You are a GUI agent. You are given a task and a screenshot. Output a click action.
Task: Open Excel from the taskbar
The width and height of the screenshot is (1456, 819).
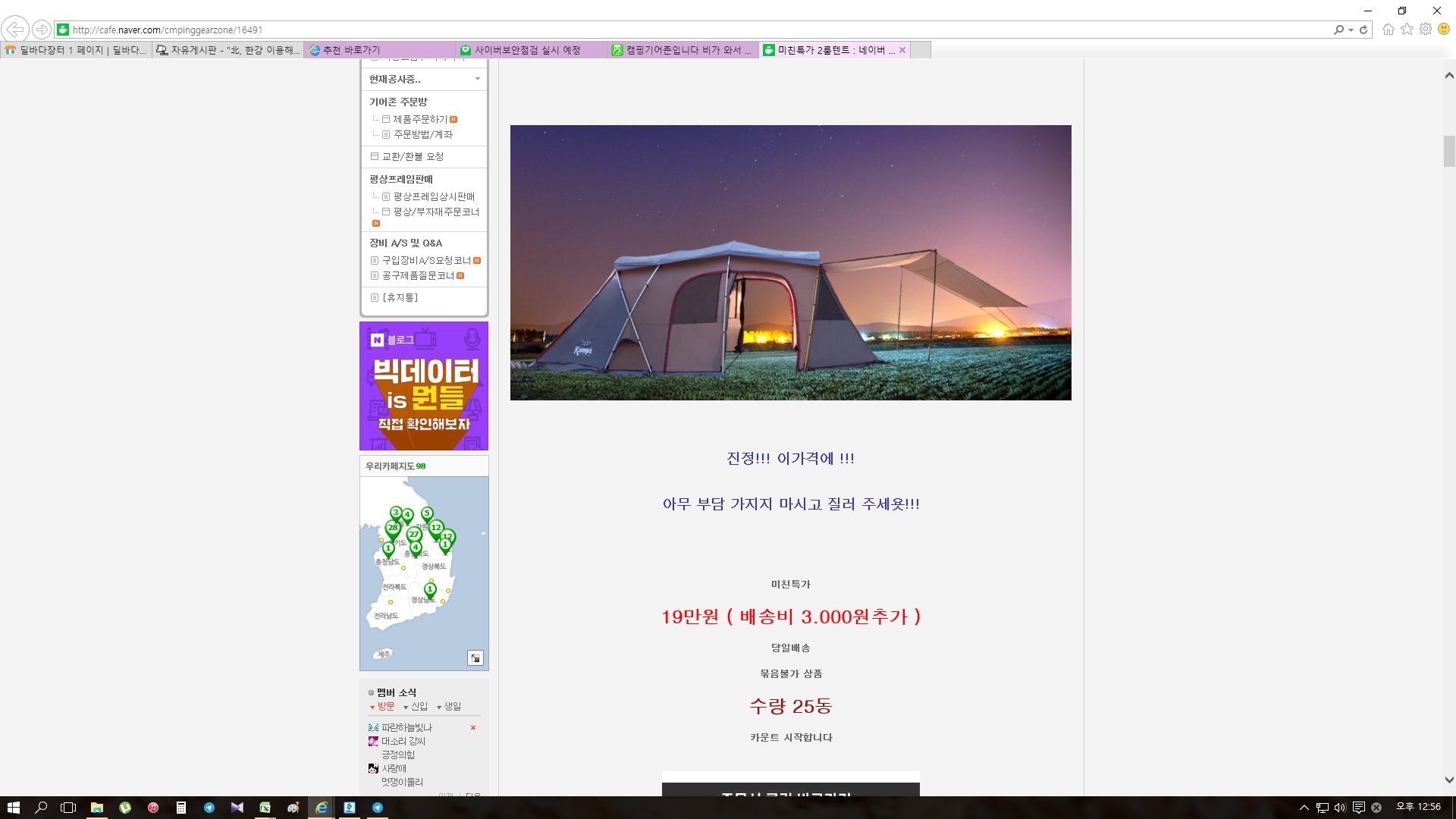pyautogui.click(x=265, y=808)
